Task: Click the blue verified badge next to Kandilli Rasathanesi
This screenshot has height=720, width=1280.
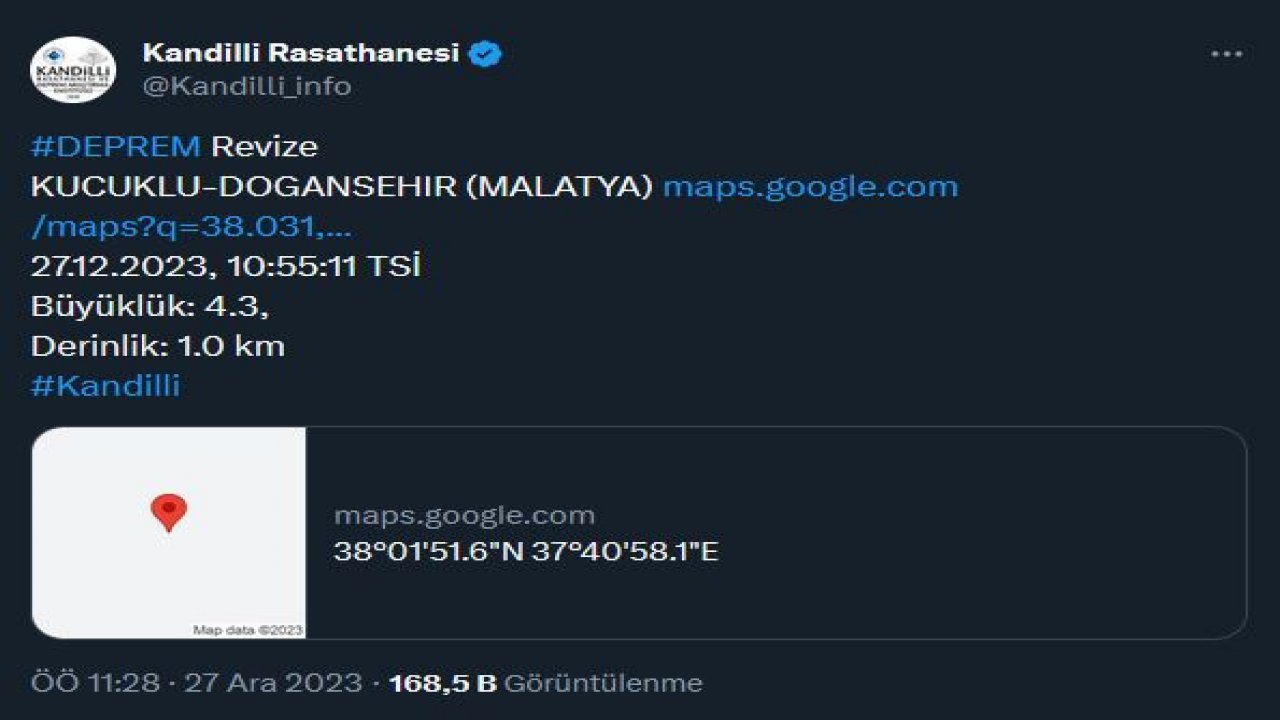Action: 486,55
